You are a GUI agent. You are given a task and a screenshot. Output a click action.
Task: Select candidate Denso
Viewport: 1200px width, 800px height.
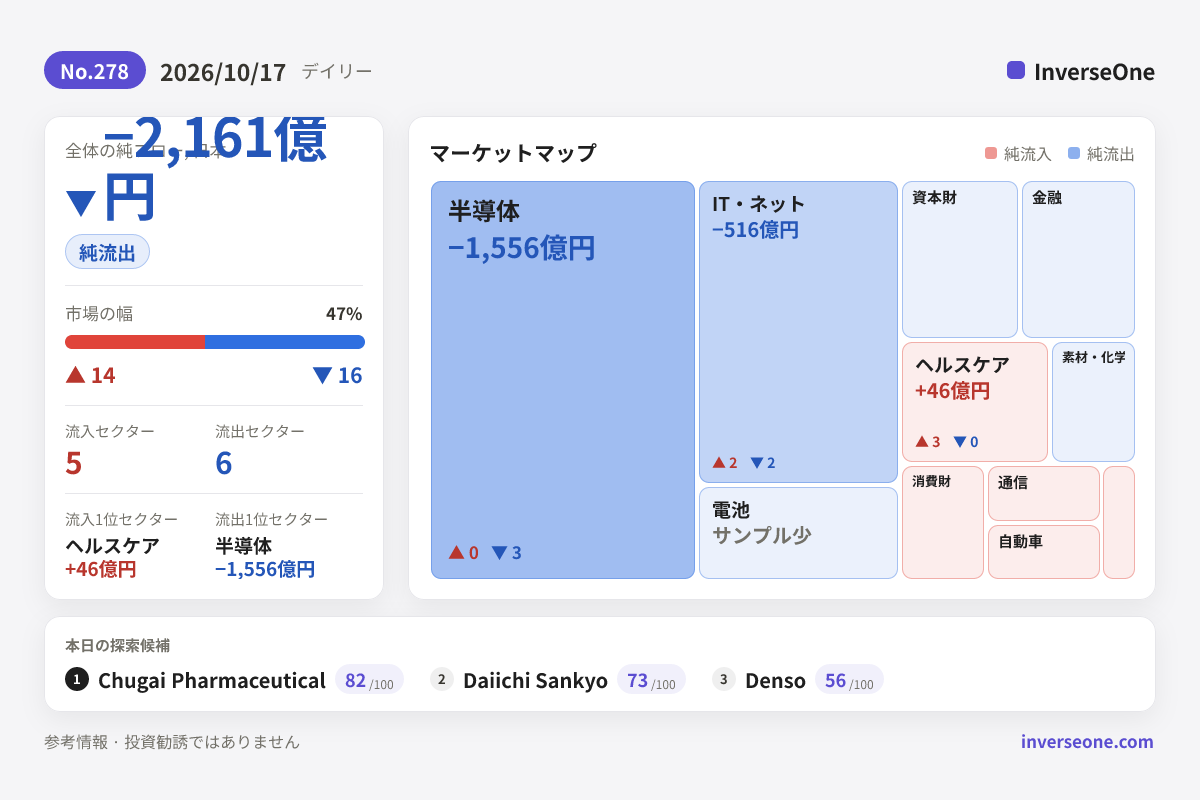[x=775, y=680]
